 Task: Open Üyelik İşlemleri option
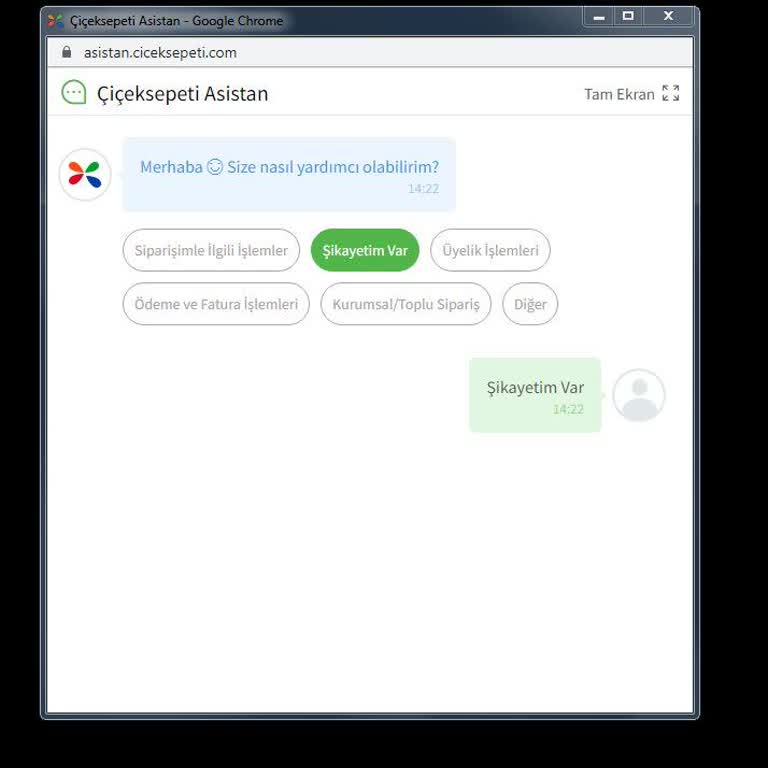[x=490, y=250]
